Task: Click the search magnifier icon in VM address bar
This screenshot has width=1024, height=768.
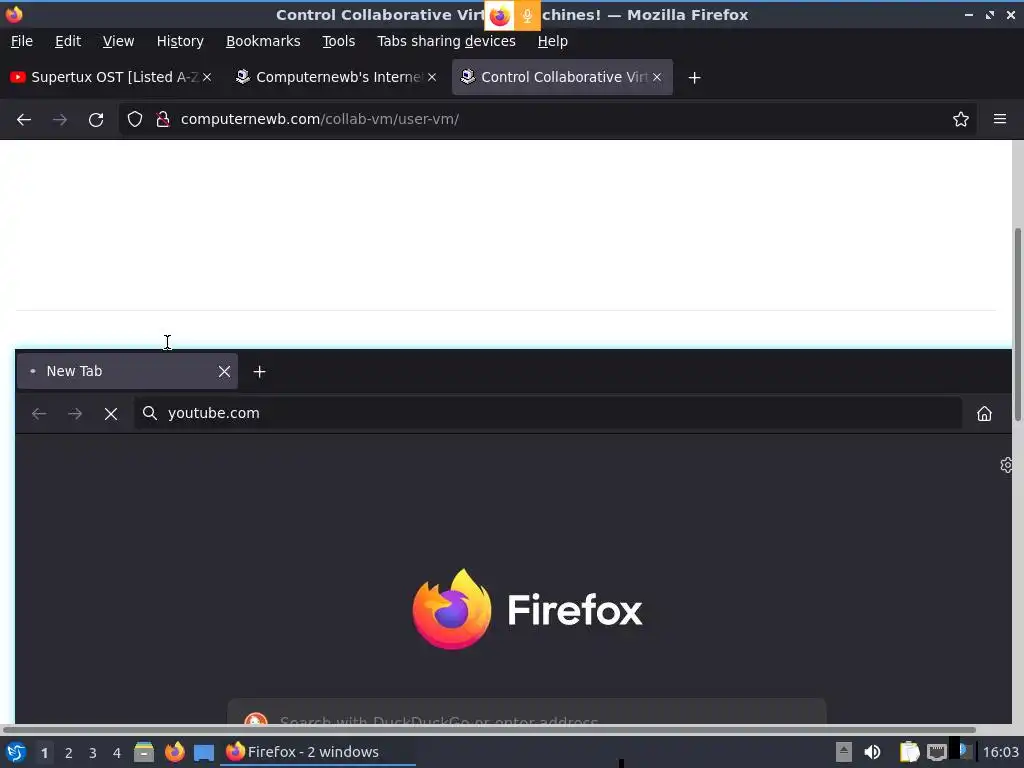Action: pos(150,413)
